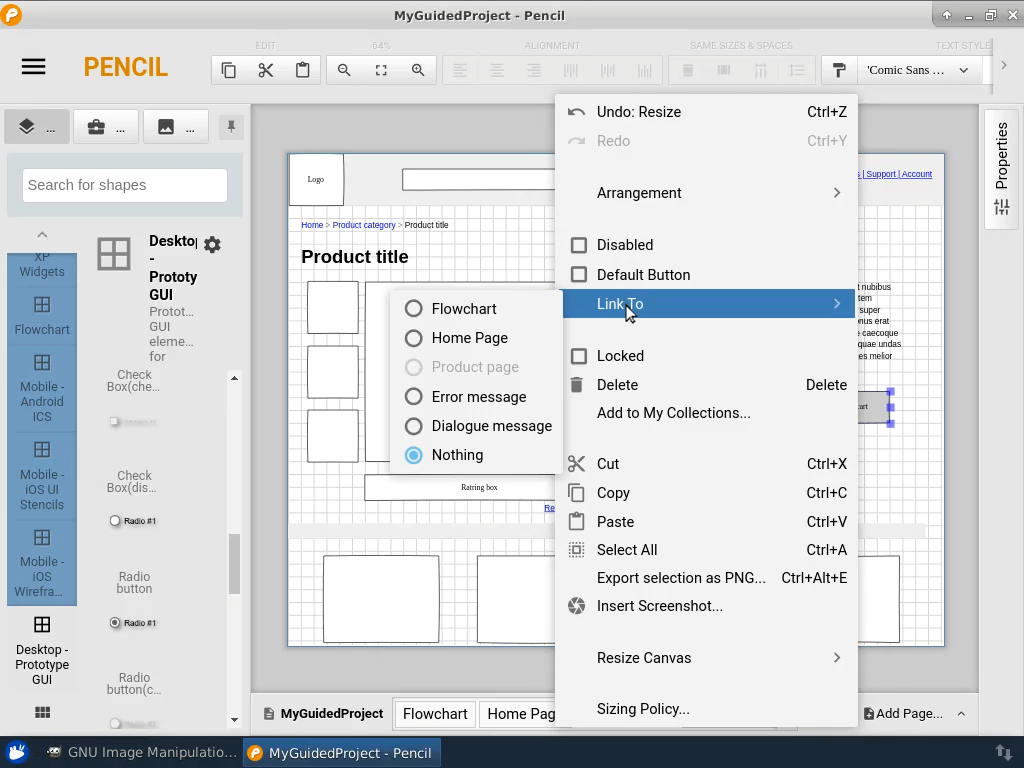Viewport: 1024px width, 768px height.
Task: Click the align center toolbar icon
Action: pos(497,70)
